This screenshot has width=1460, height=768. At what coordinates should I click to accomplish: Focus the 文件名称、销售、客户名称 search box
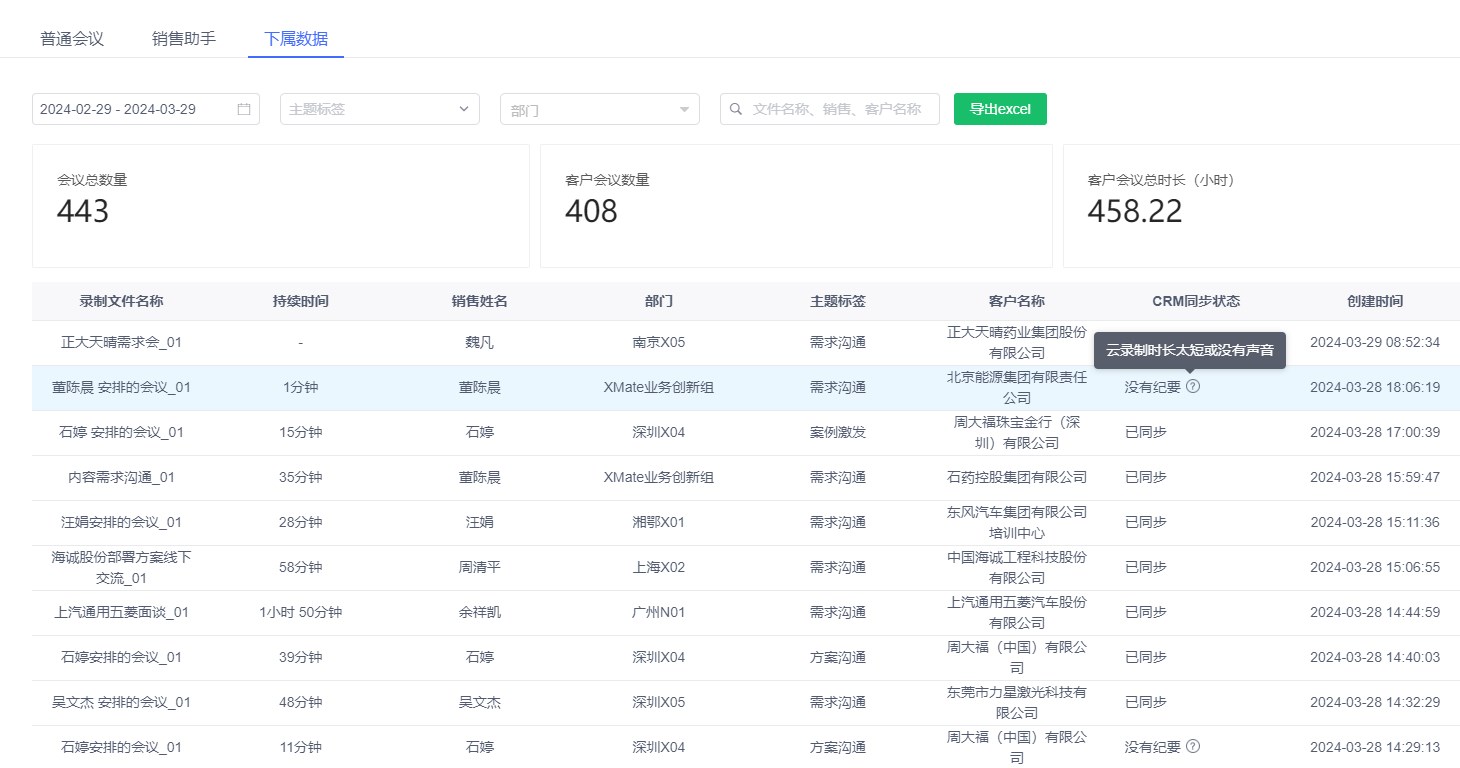coord(830,109)
